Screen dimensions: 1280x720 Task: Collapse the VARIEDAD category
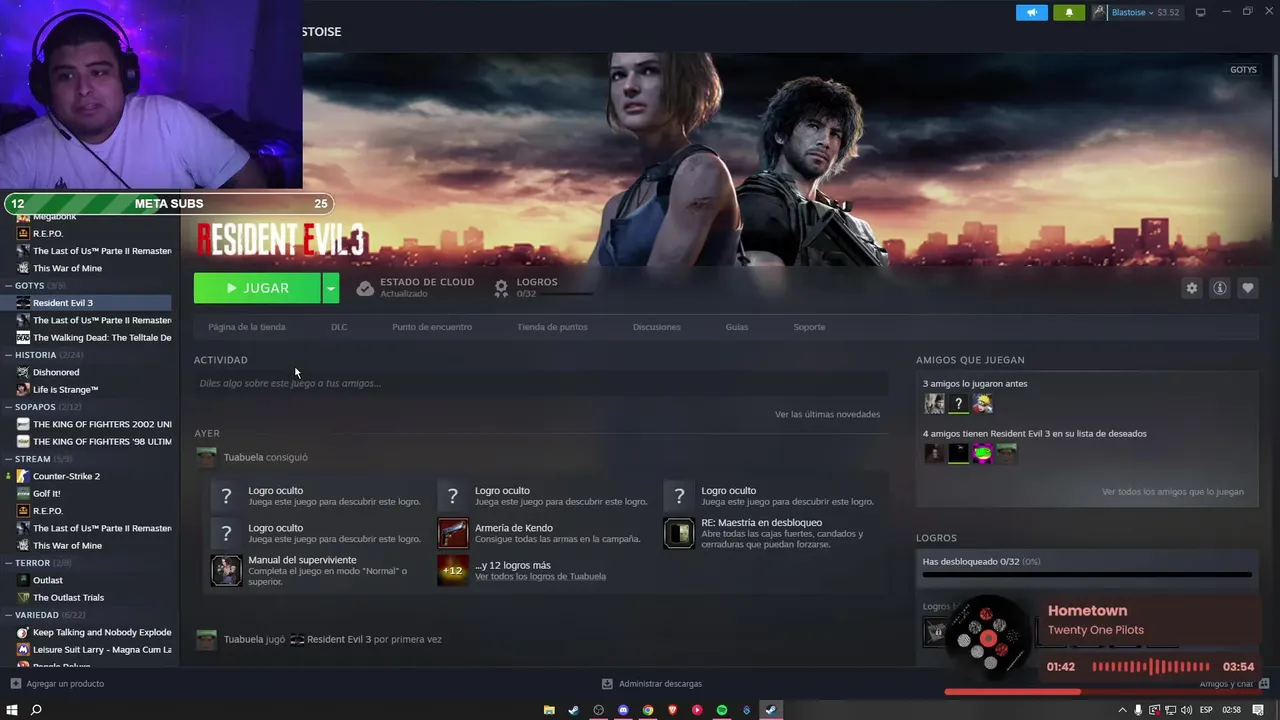point(9,615)
